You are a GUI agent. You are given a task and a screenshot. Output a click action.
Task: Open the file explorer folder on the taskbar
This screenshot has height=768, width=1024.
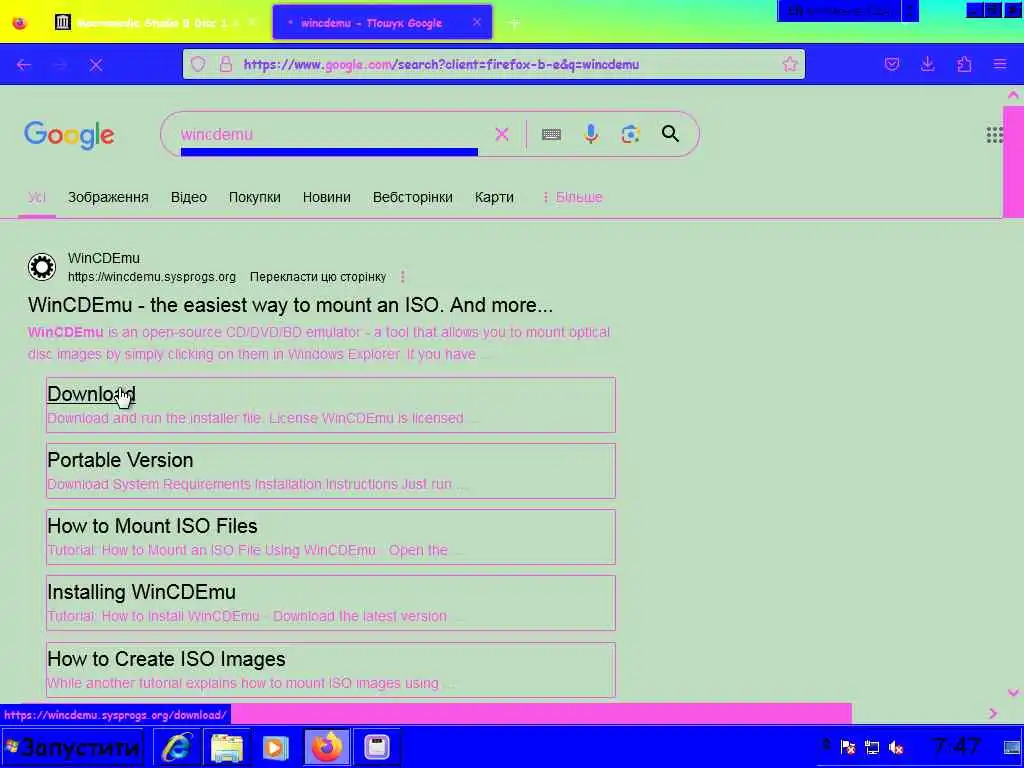[226, 747]
